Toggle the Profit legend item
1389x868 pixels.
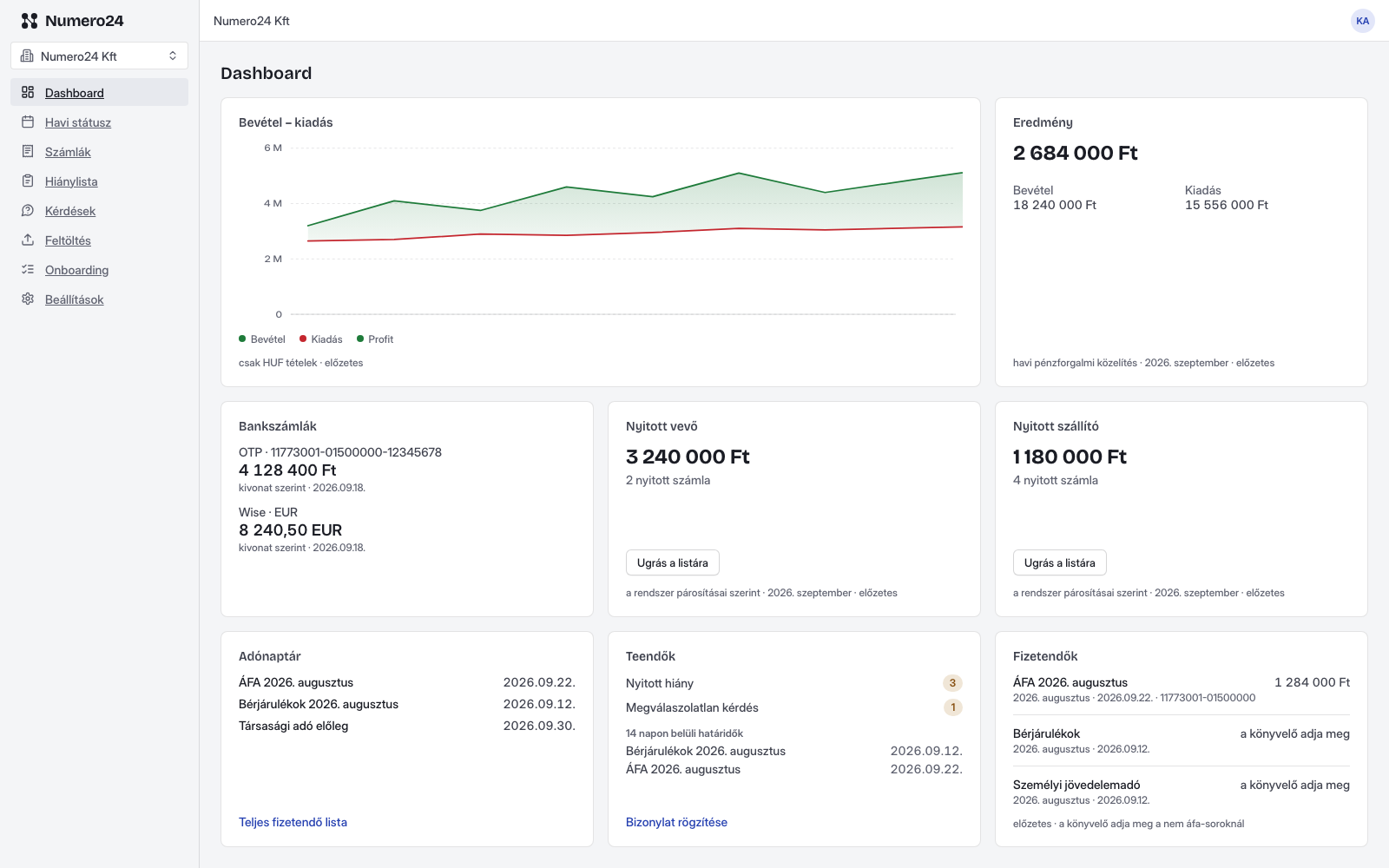(375, 339)
